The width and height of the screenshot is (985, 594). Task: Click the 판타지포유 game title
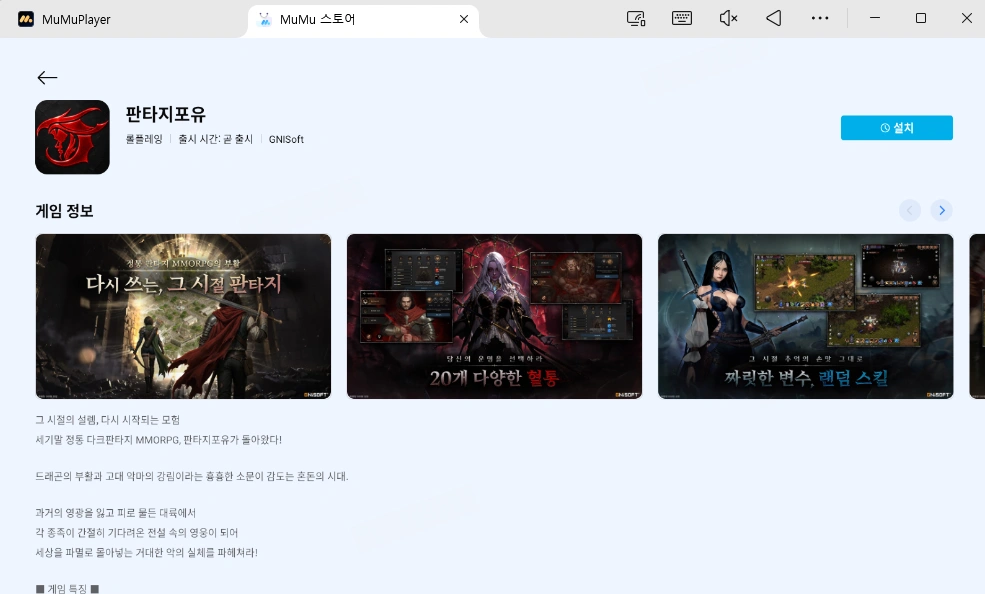click(x=166, y=114)
